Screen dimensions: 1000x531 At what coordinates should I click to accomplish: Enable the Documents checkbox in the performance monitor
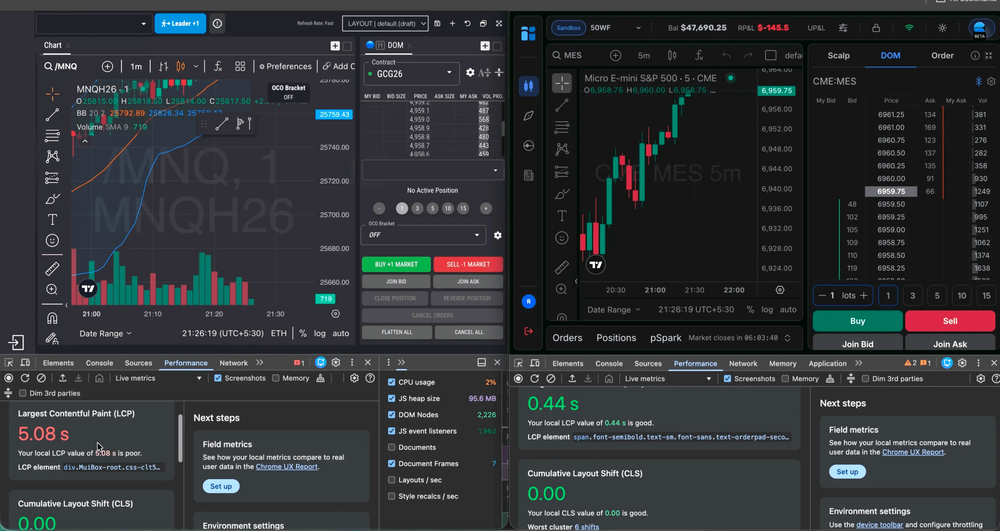pos(391,447)
